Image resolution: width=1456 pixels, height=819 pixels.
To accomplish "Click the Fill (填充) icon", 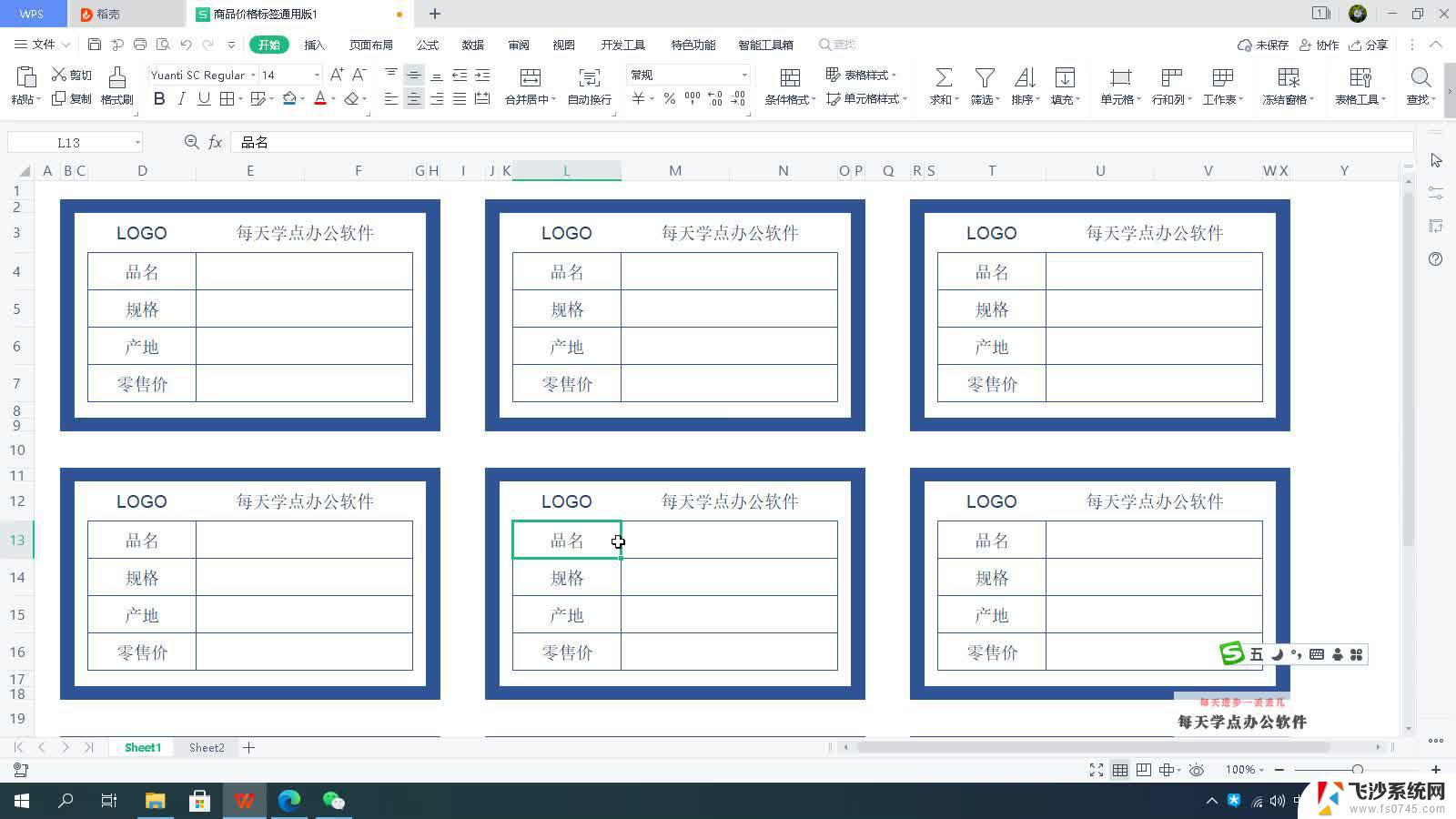I will [1065, 77].
